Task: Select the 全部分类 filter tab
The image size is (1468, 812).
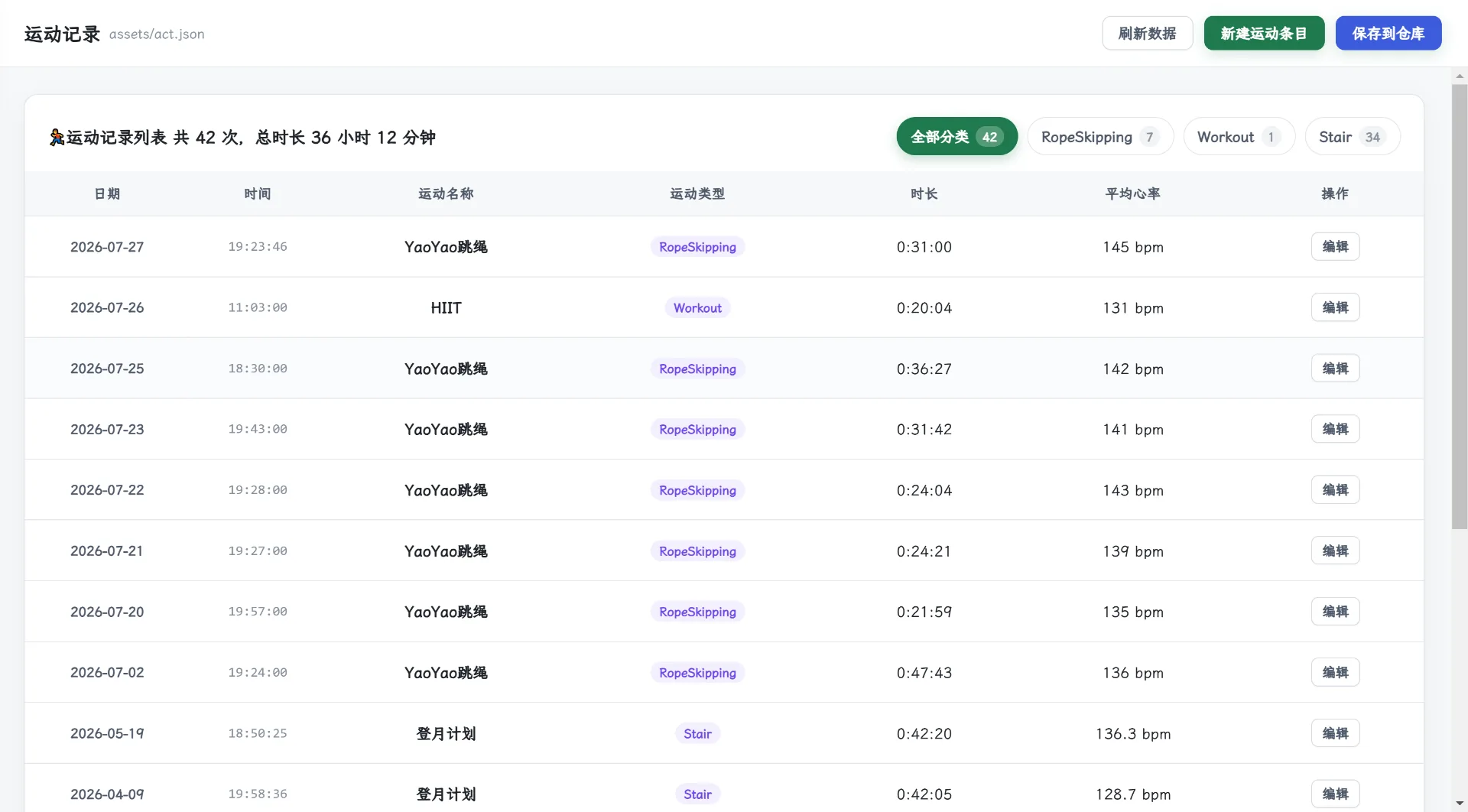Action: [956, 137]
